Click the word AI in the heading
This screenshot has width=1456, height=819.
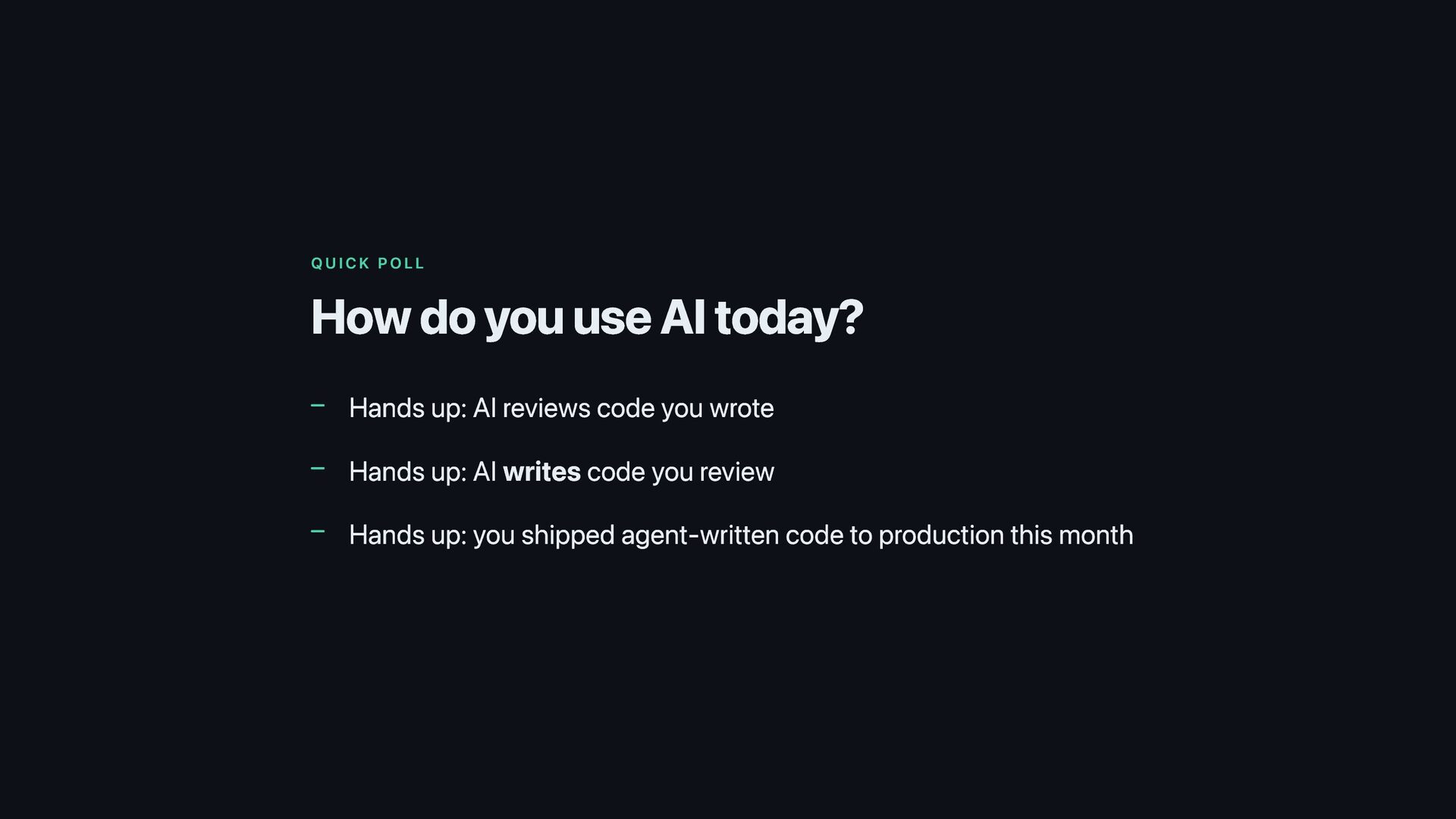682,317
